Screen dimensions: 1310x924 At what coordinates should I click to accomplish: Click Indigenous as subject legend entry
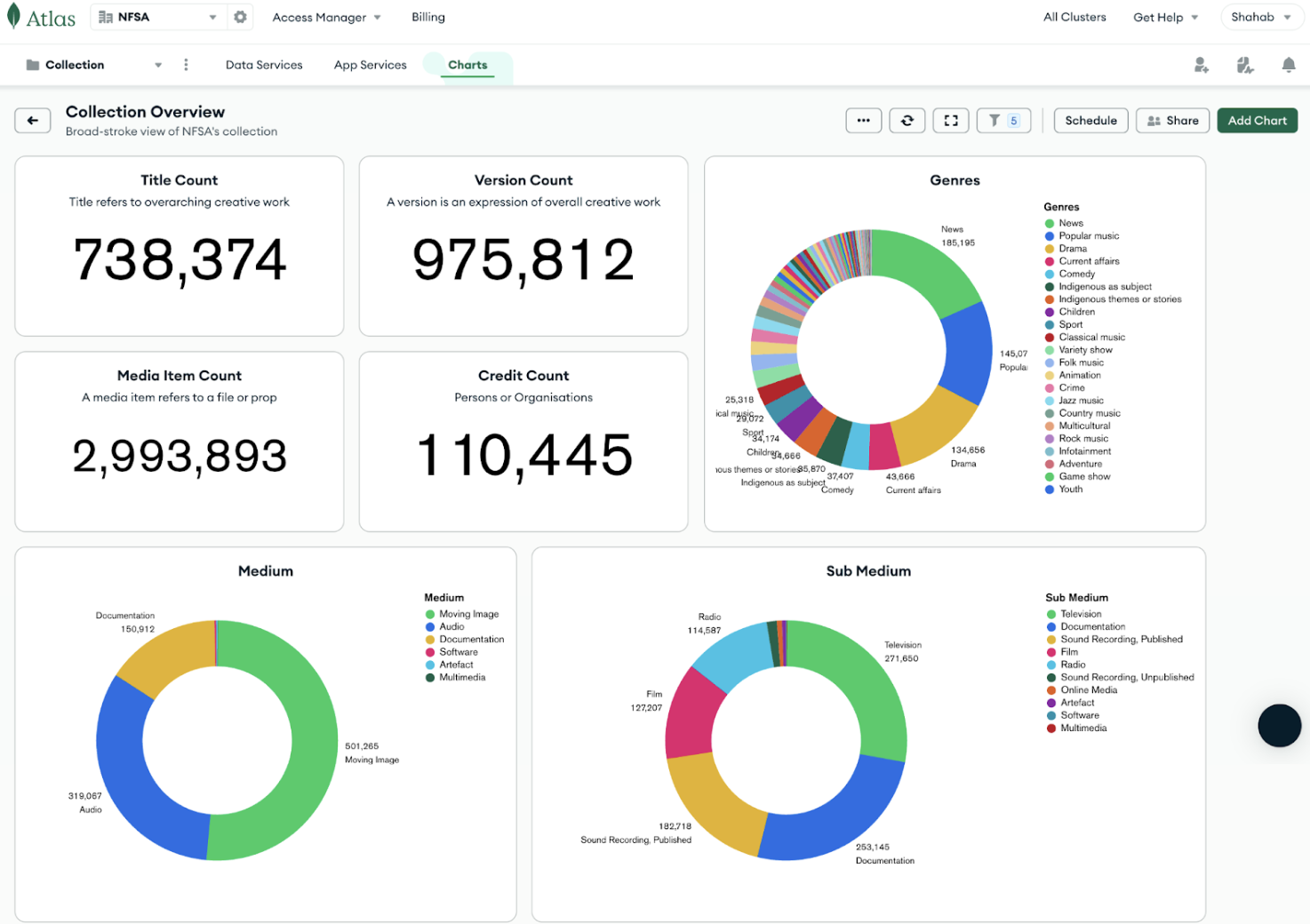[1098, 287]
